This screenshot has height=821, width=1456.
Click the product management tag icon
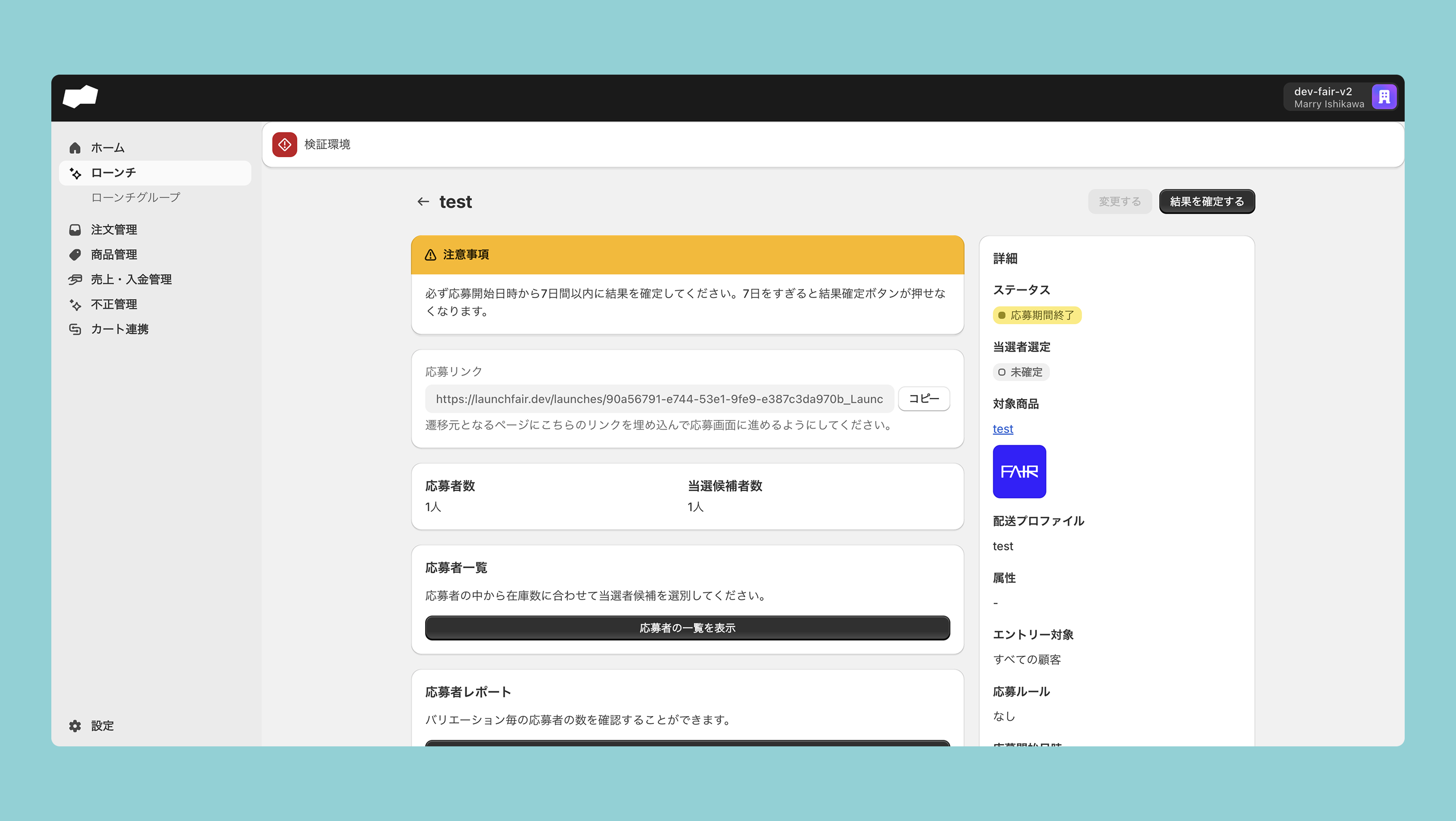click(75, 254)
